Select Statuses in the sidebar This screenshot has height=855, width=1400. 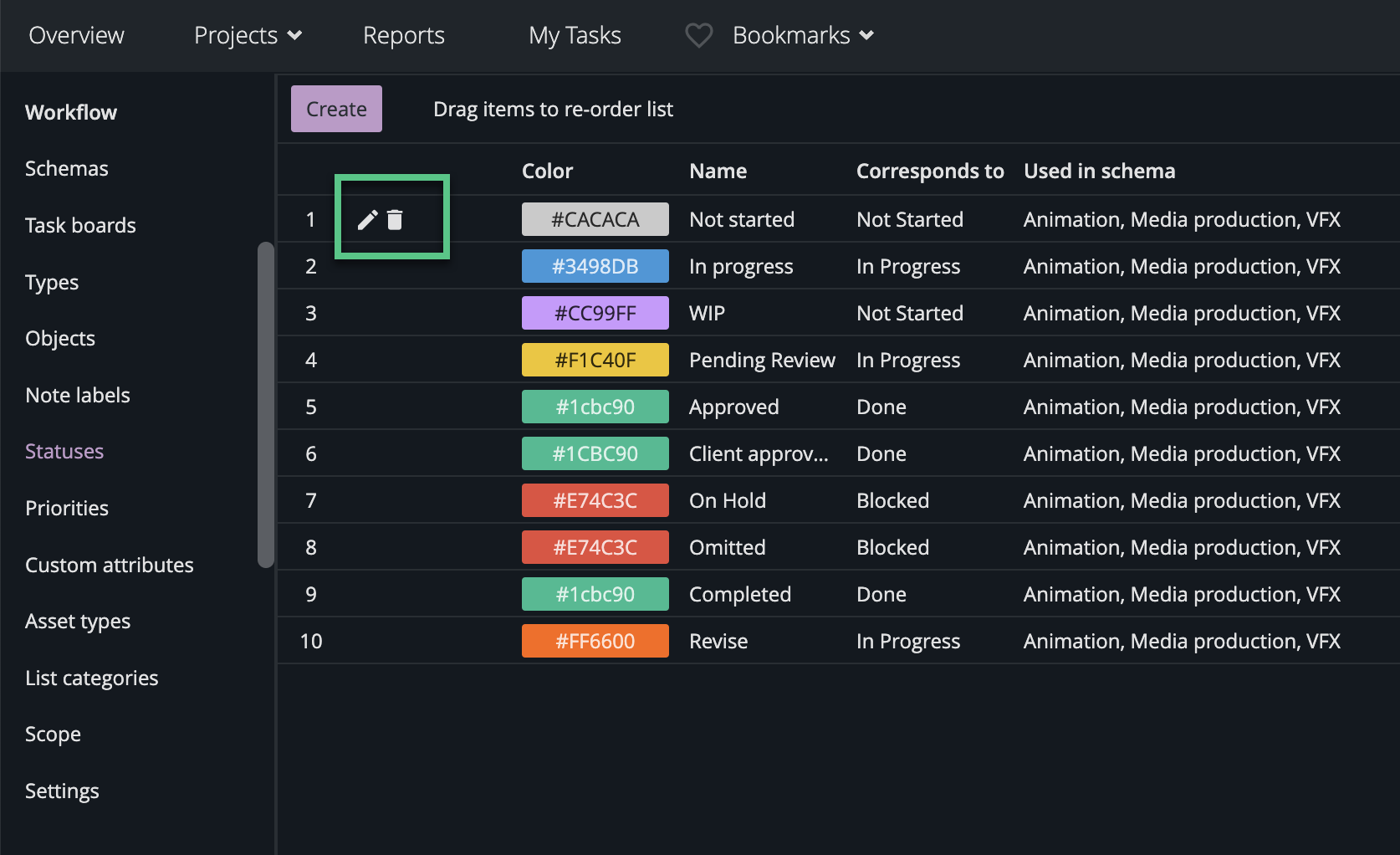click(64, 451)
